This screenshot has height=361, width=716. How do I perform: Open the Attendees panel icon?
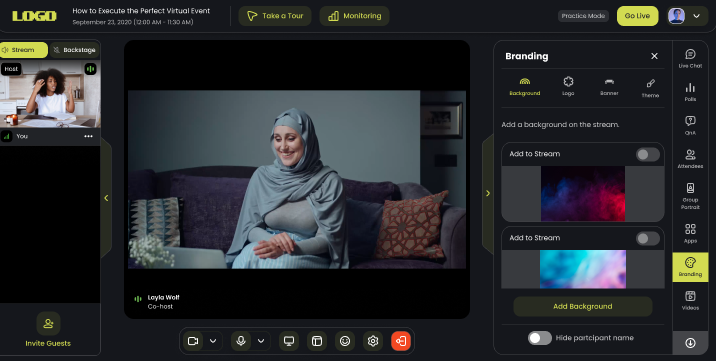(690, 159)
